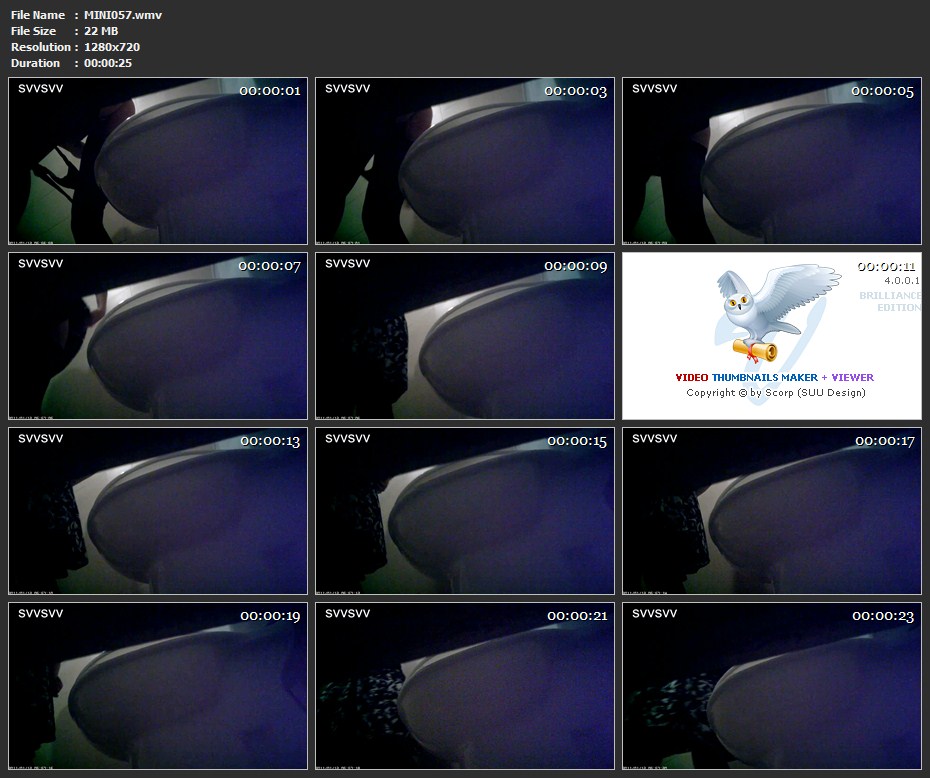Select the thumbnail at 00:00:21
Image resolution: width=930 pixels, height=778 pixels.
465,685
